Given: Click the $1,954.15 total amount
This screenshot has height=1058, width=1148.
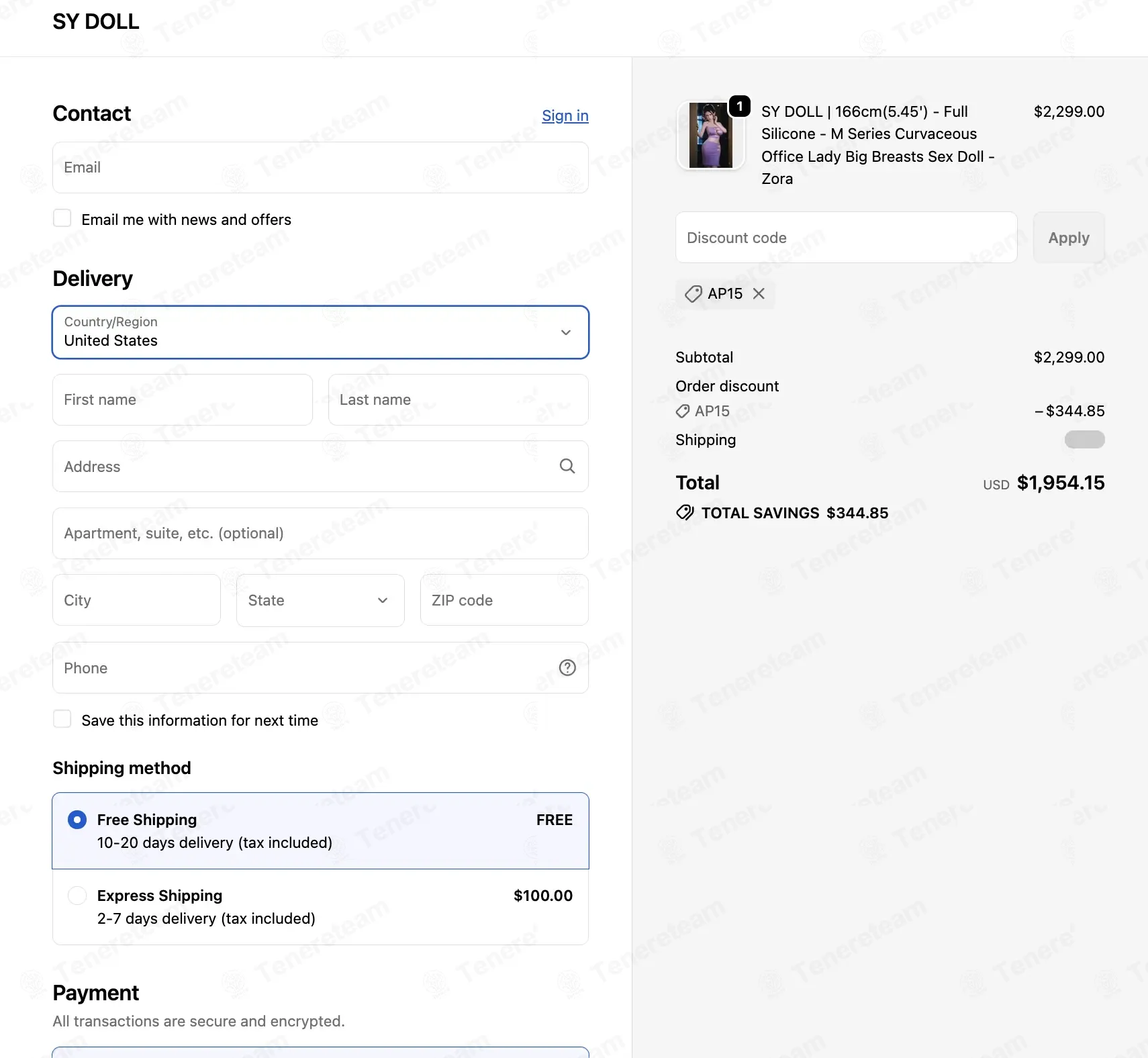Looking at the screenshot, I should pyautogui.click(x=1060, y=483).
